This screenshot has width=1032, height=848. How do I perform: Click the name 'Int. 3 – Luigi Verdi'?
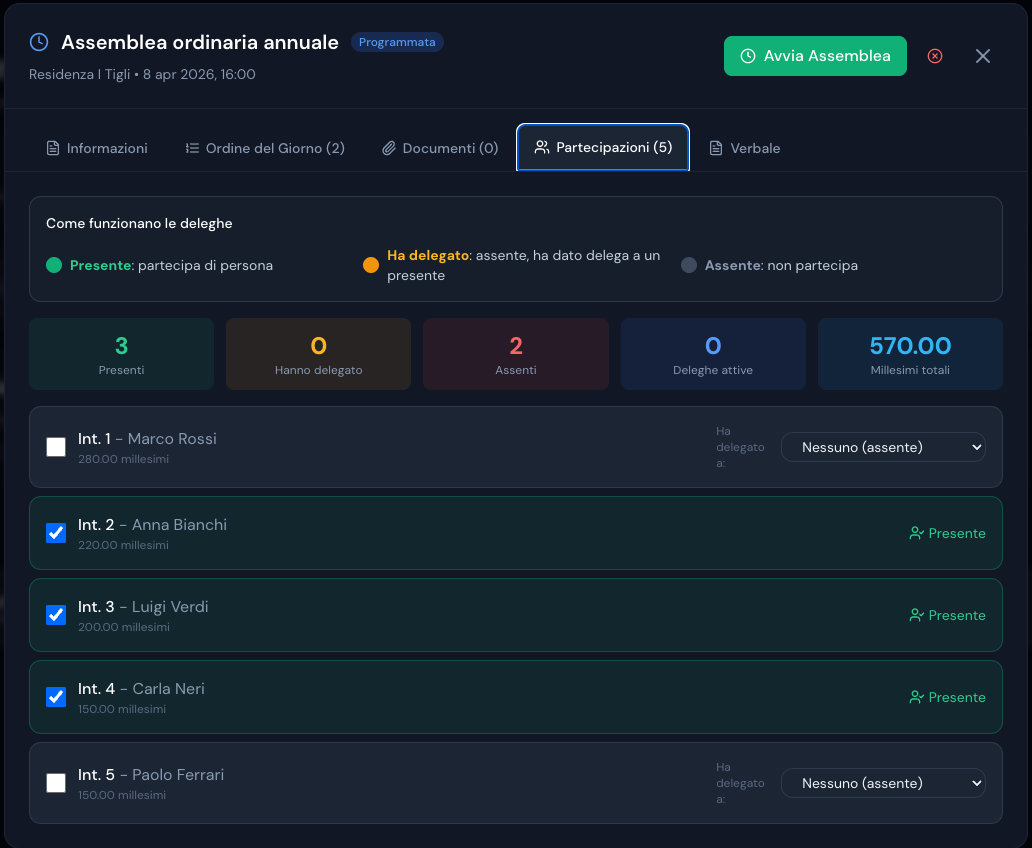143,606
